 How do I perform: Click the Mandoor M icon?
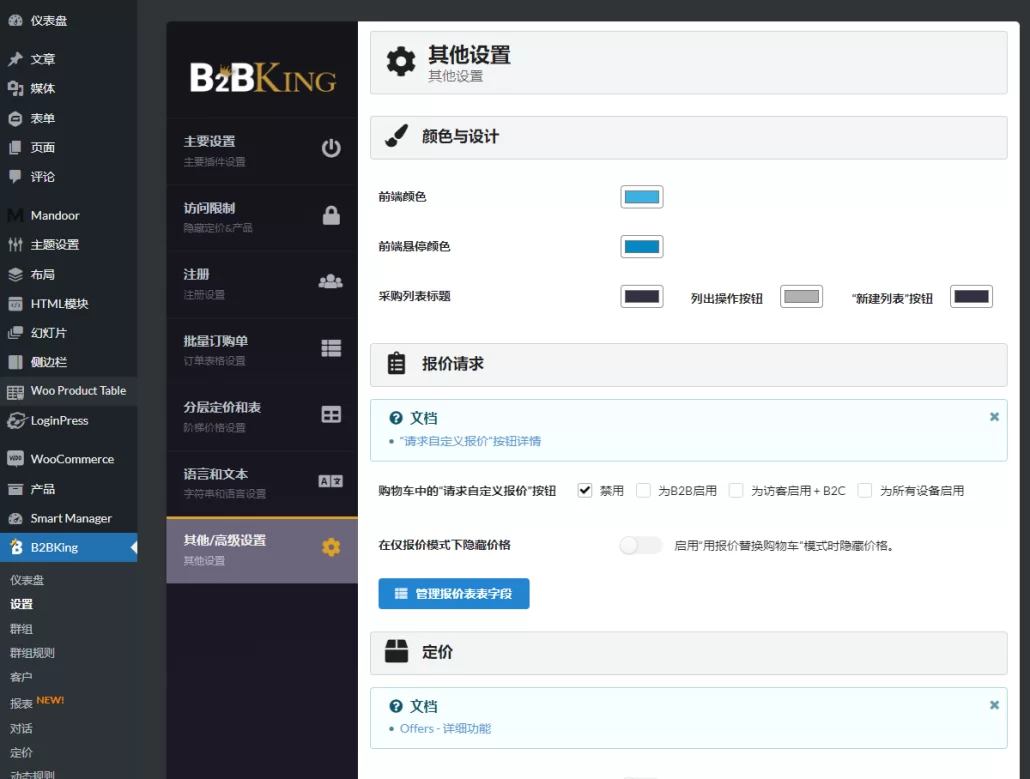[15, 215]
